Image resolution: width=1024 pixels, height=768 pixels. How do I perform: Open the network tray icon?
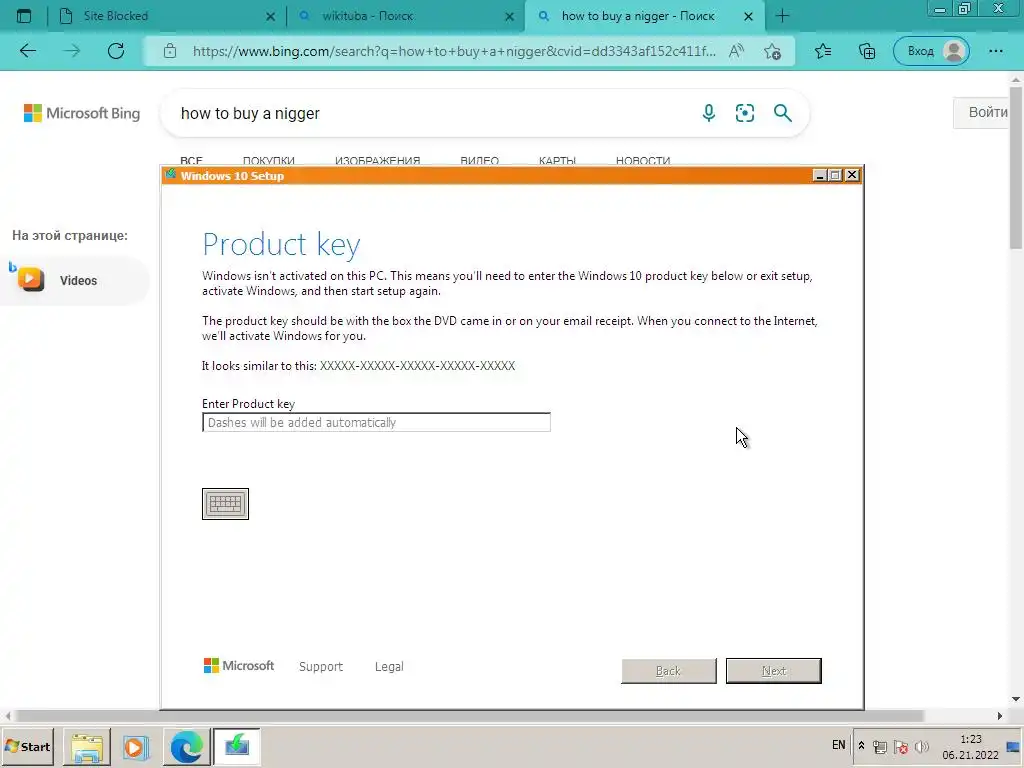click(880, 746)
